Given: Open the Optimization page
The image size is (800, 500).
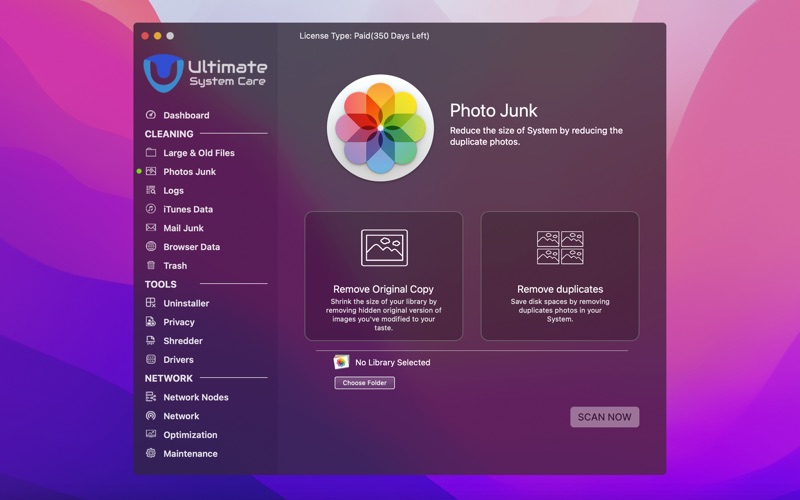Looking at the screenshot, I should click(190, 435).
